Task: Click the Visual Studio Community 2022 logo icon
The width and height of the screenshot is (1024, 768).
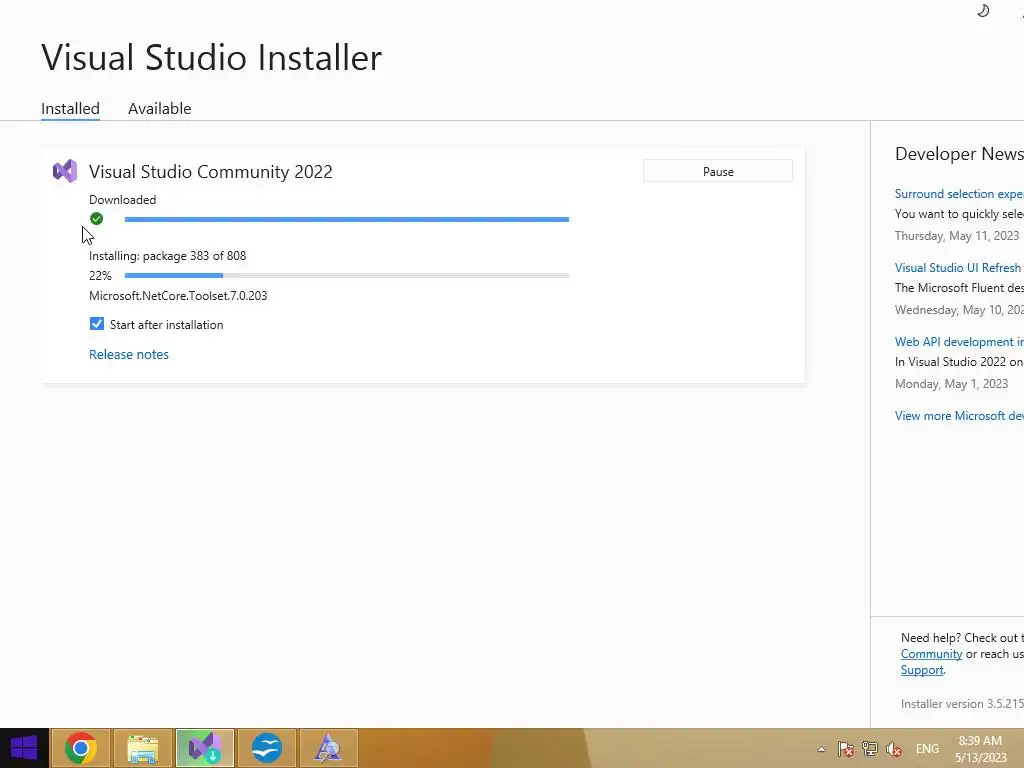Action: (65, 171)
